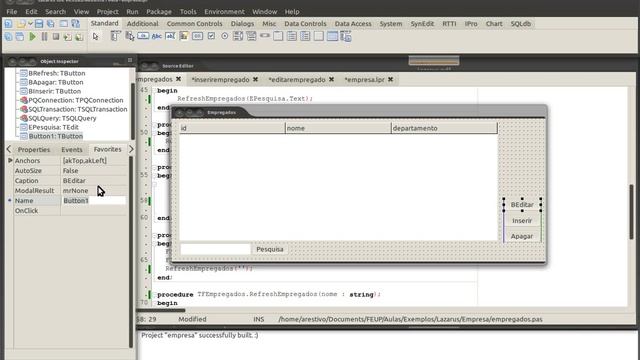Switch to the Data Access palette tab
This screenshot has width=640, height=360.
353,24
